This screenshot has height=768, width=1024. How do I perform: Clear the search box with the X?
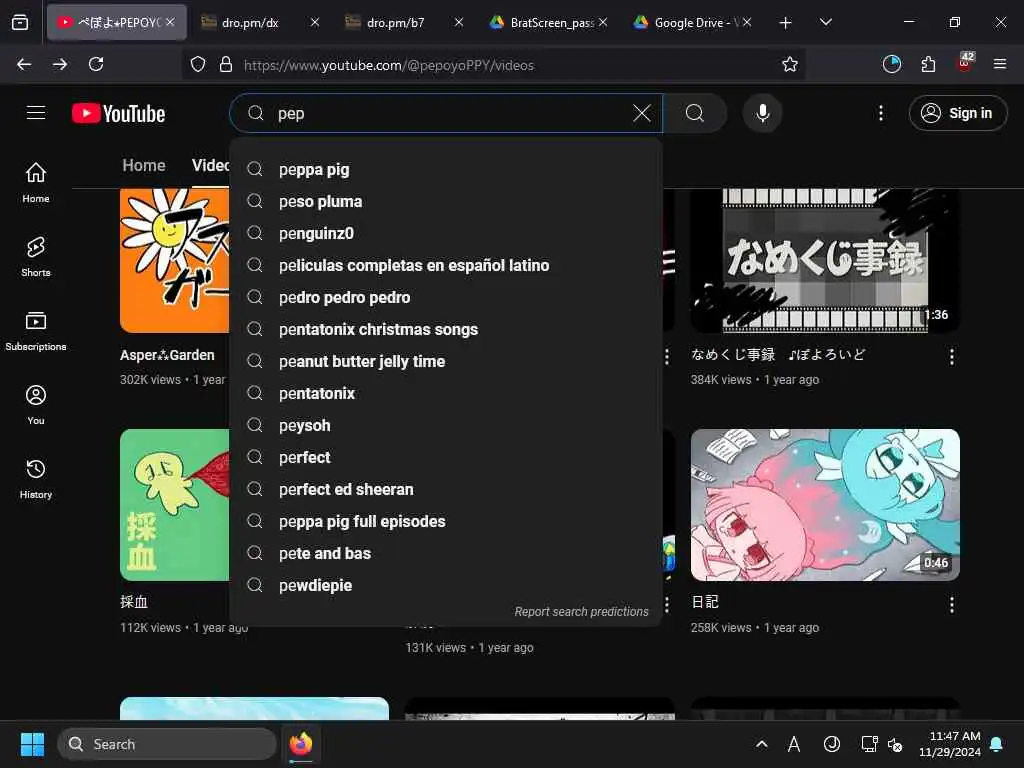642,113
